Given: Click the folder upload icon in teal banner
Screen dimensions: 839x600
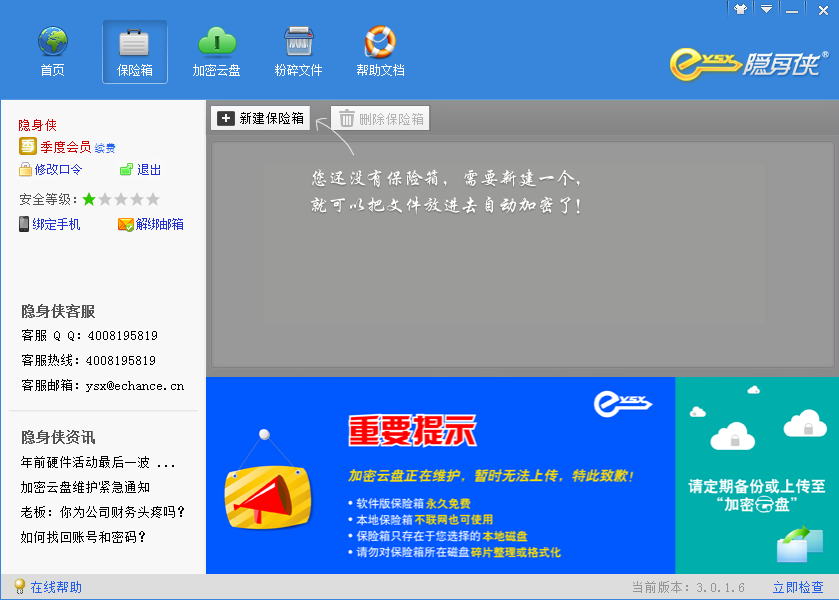Looking at the screenshot, I should pos(799,544).
